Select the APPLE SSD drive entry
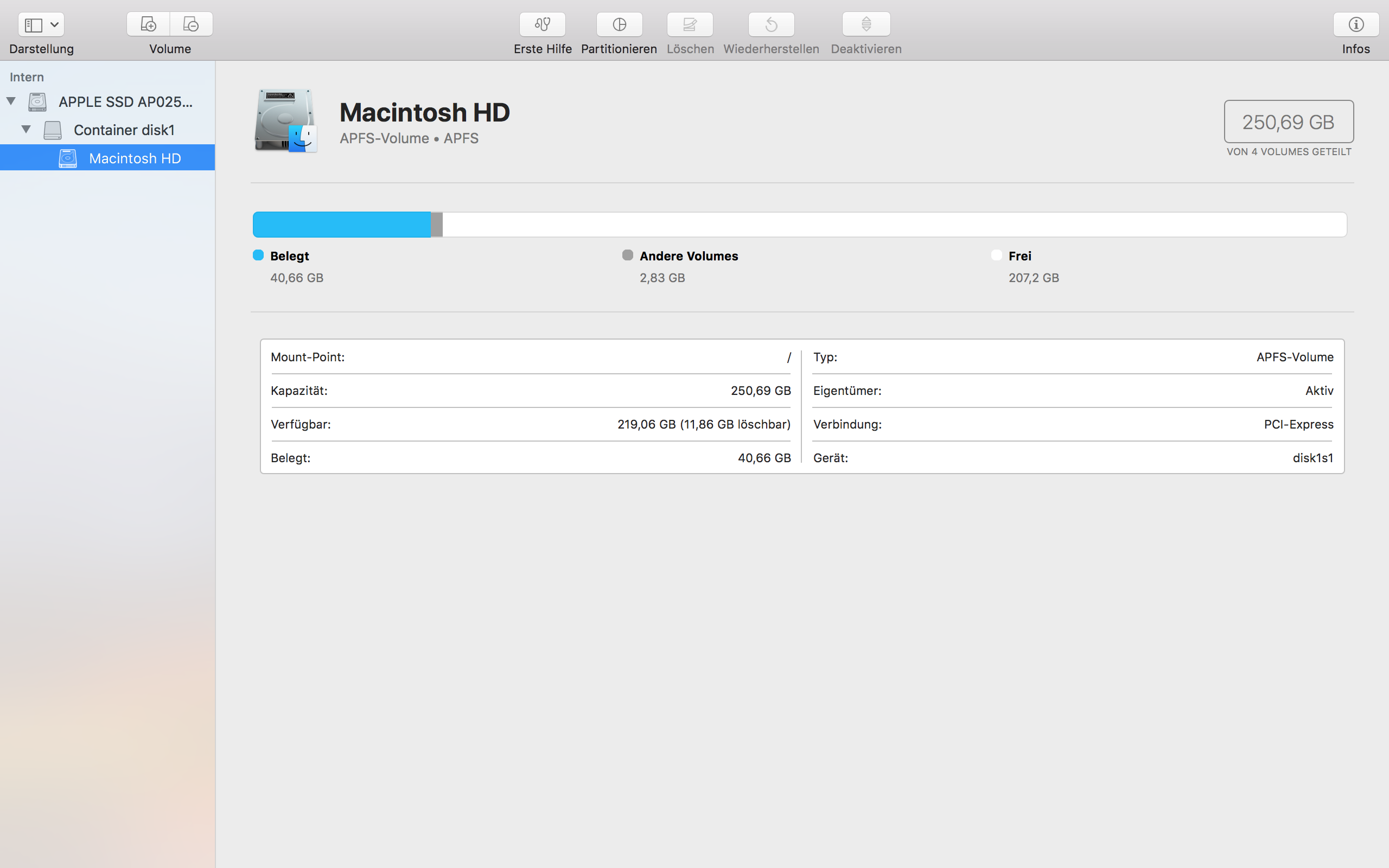Screen dimensions: 1389x868 (x=125, y=102)
